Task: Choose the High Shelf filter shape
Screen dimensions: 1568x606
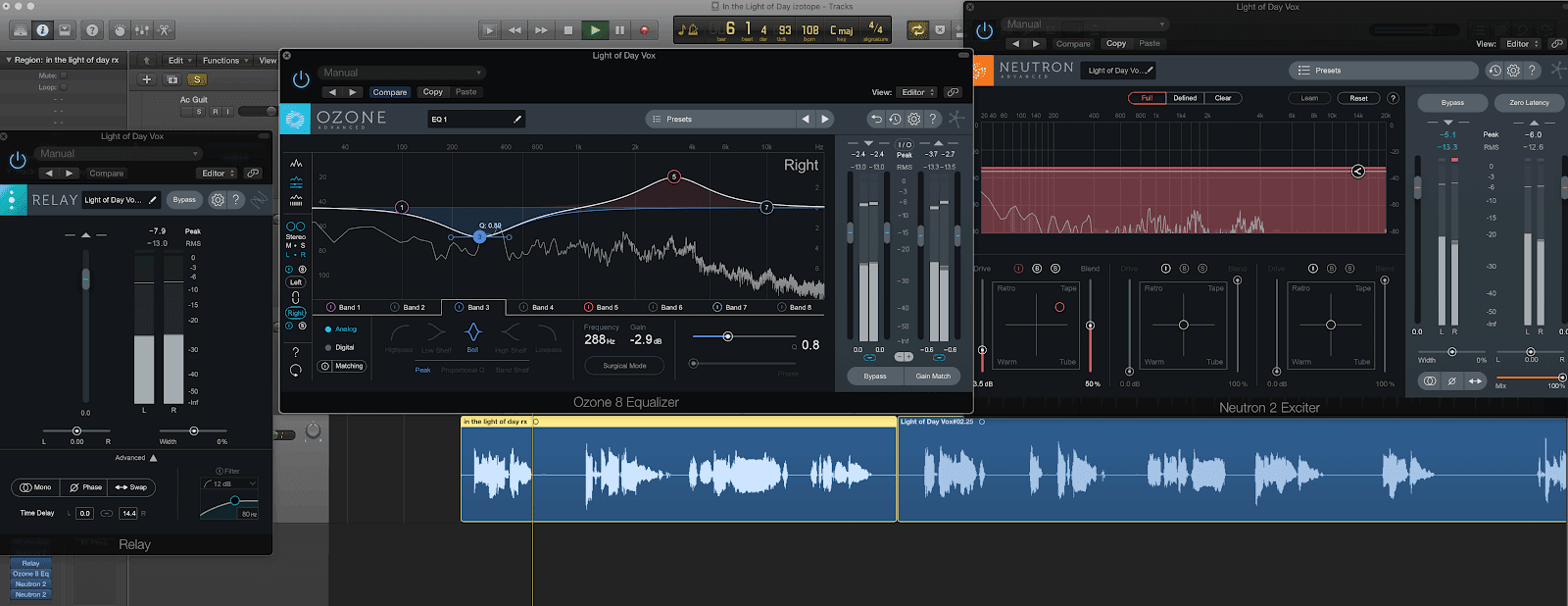Action: click(511, 333)
